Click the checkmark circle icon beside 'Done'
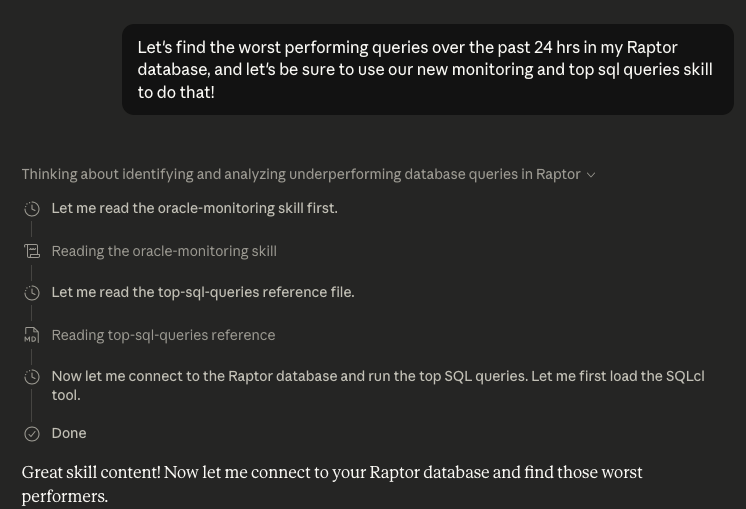The height and width of the screenshot is (509, 746). tap(32, 433)
